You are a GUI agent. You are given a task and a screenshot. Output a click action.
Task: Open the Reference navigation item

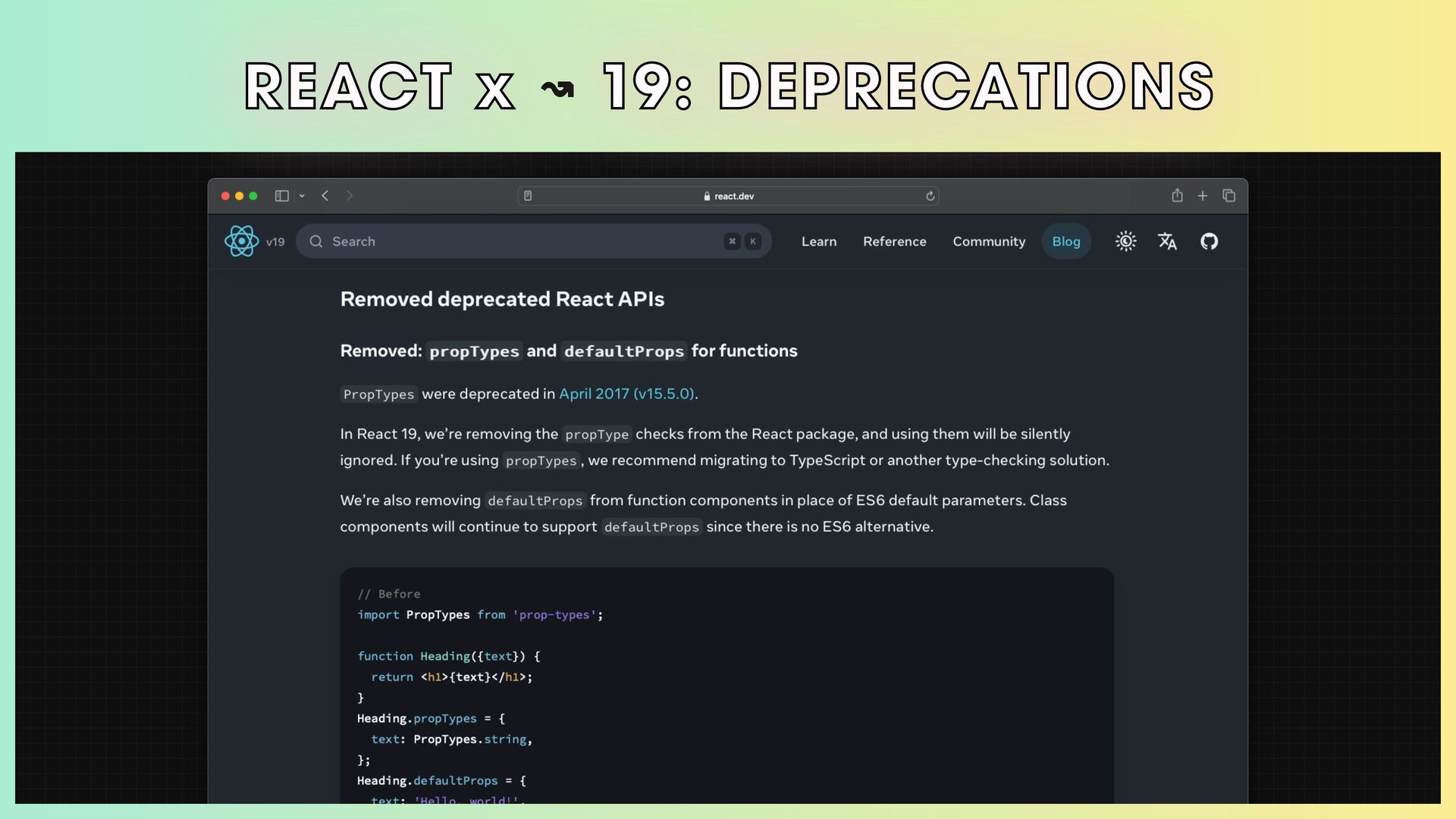894,241
